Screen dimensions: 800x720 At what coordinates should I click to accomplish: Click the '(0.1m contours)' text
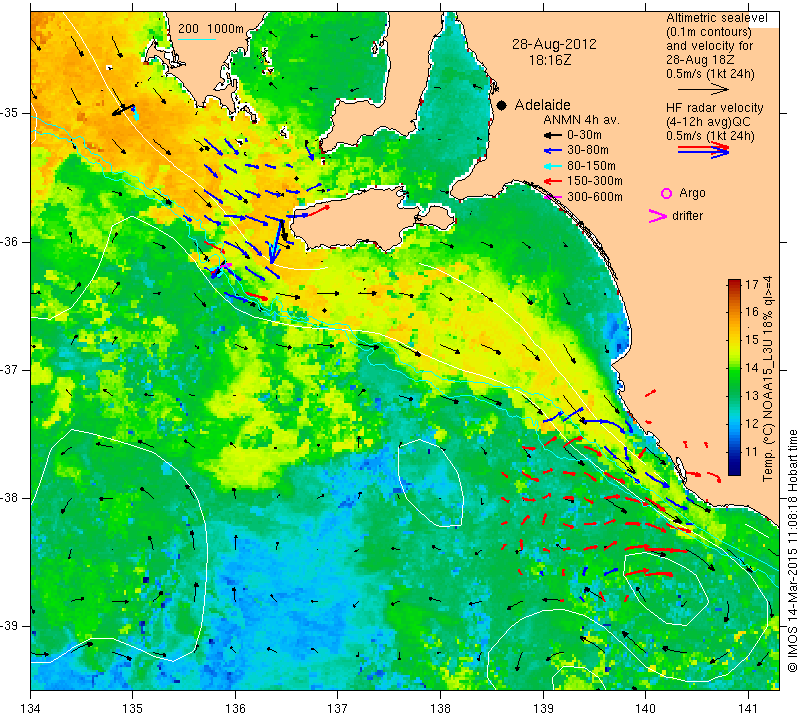[709, 32]
